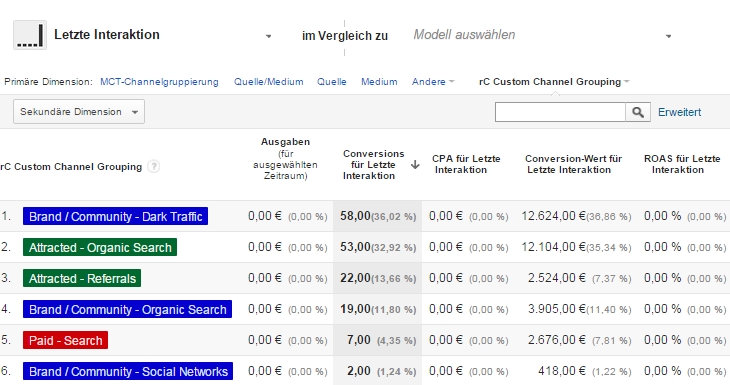Click the 22,00 conversions value

pos(355,278)
